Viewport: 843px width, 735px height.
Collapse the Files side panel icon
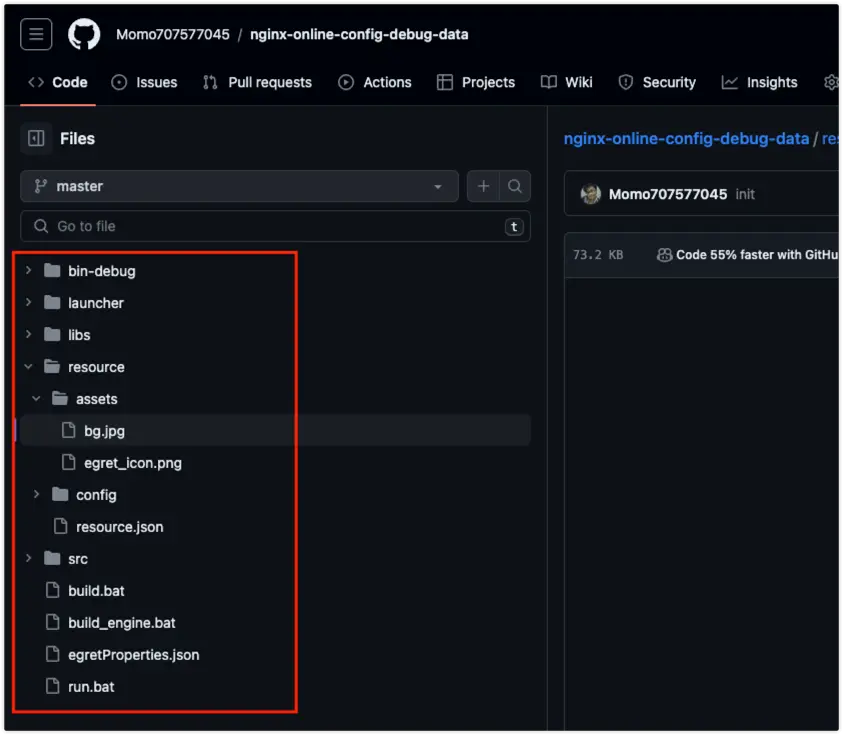click(x=36, y=139)
